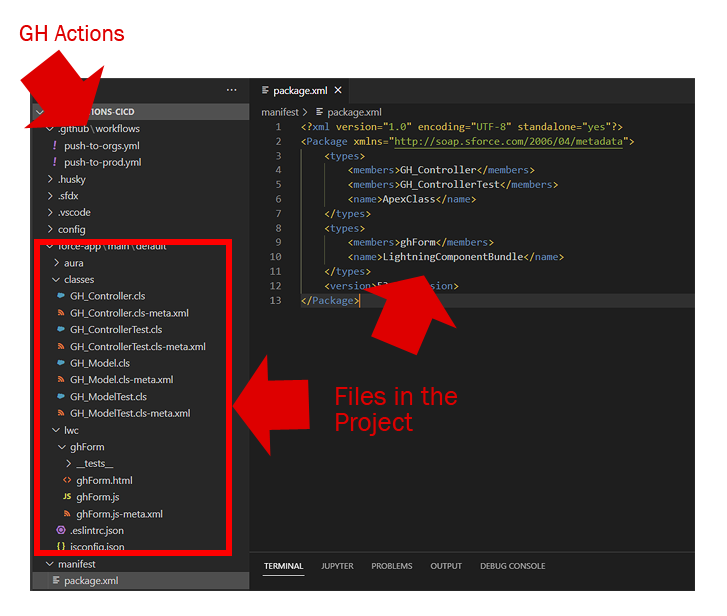This screenshot has height=616, width=727.
Task: Open GH_ModelTest.cls-meta.xml file
Action: pos(130,413)
